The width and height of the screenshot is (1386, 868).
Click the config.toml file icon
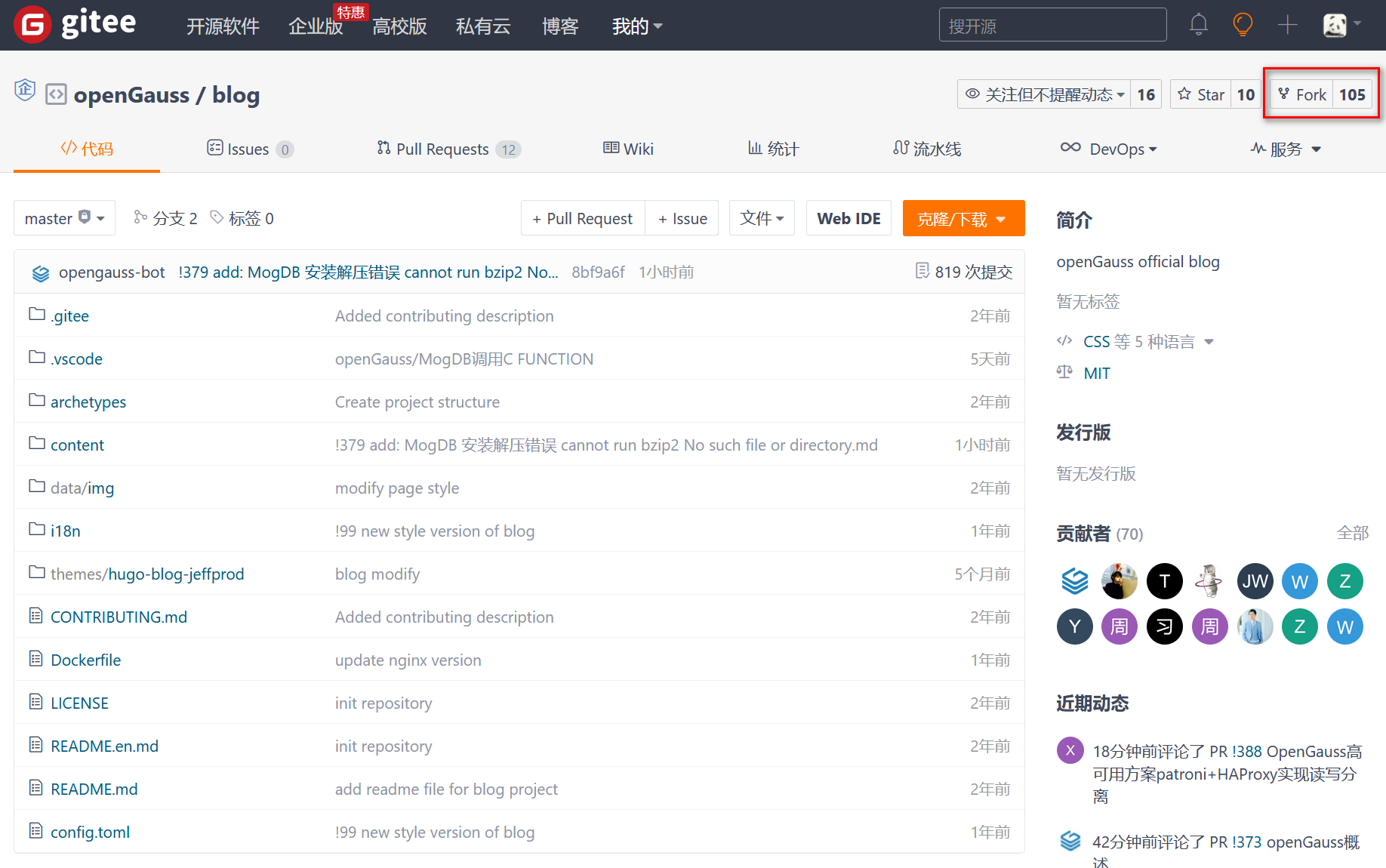[x=36, y=831]
